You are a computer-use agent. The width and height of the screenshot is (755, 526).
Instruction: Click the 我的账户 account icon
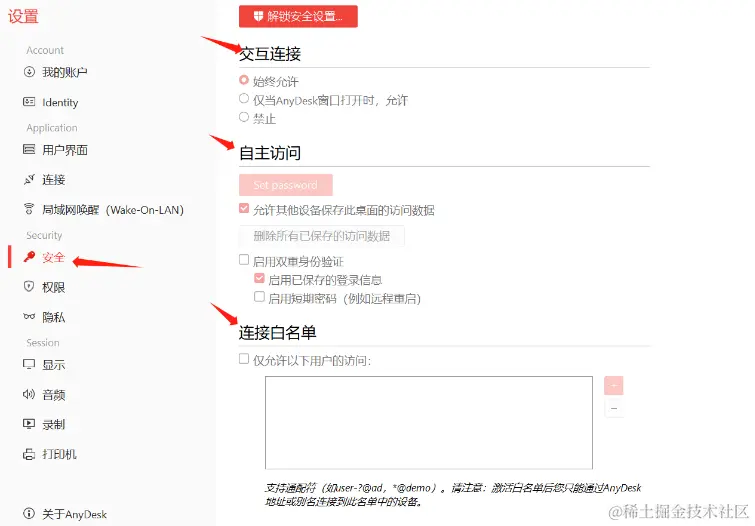point(29,72)
